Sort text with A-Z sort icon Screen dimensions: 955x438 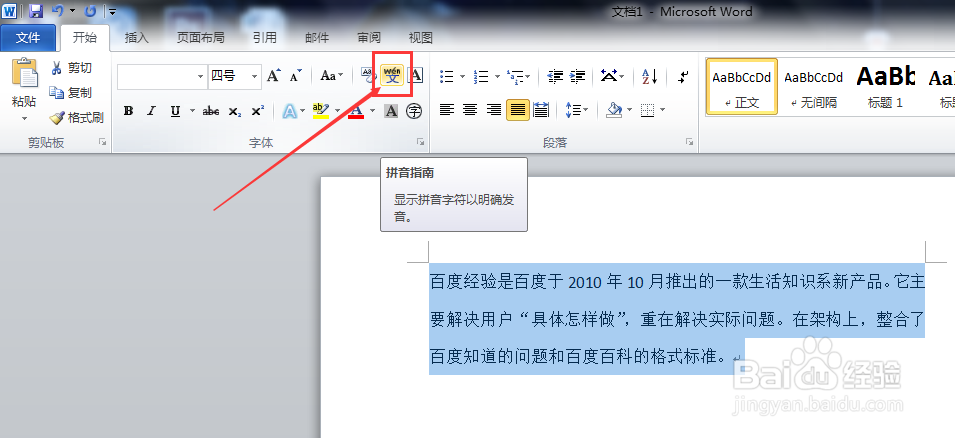pyautogui.click(x=649, y=76)
